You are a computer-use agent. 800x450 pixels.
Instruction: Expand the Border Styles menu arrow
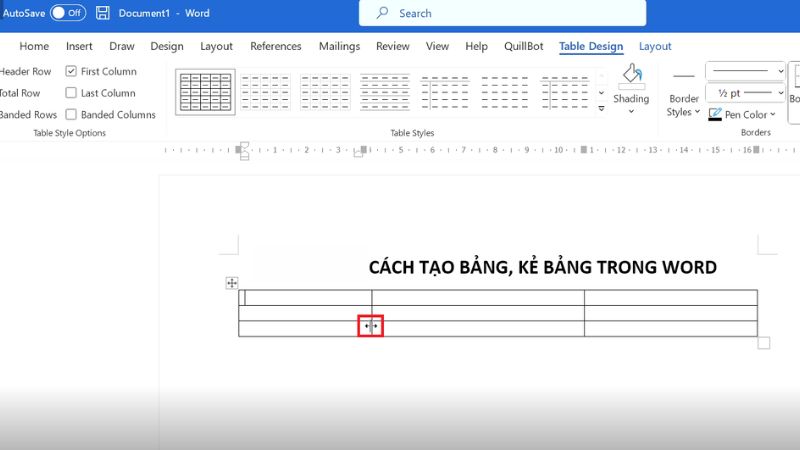click(x=697, y=112)
